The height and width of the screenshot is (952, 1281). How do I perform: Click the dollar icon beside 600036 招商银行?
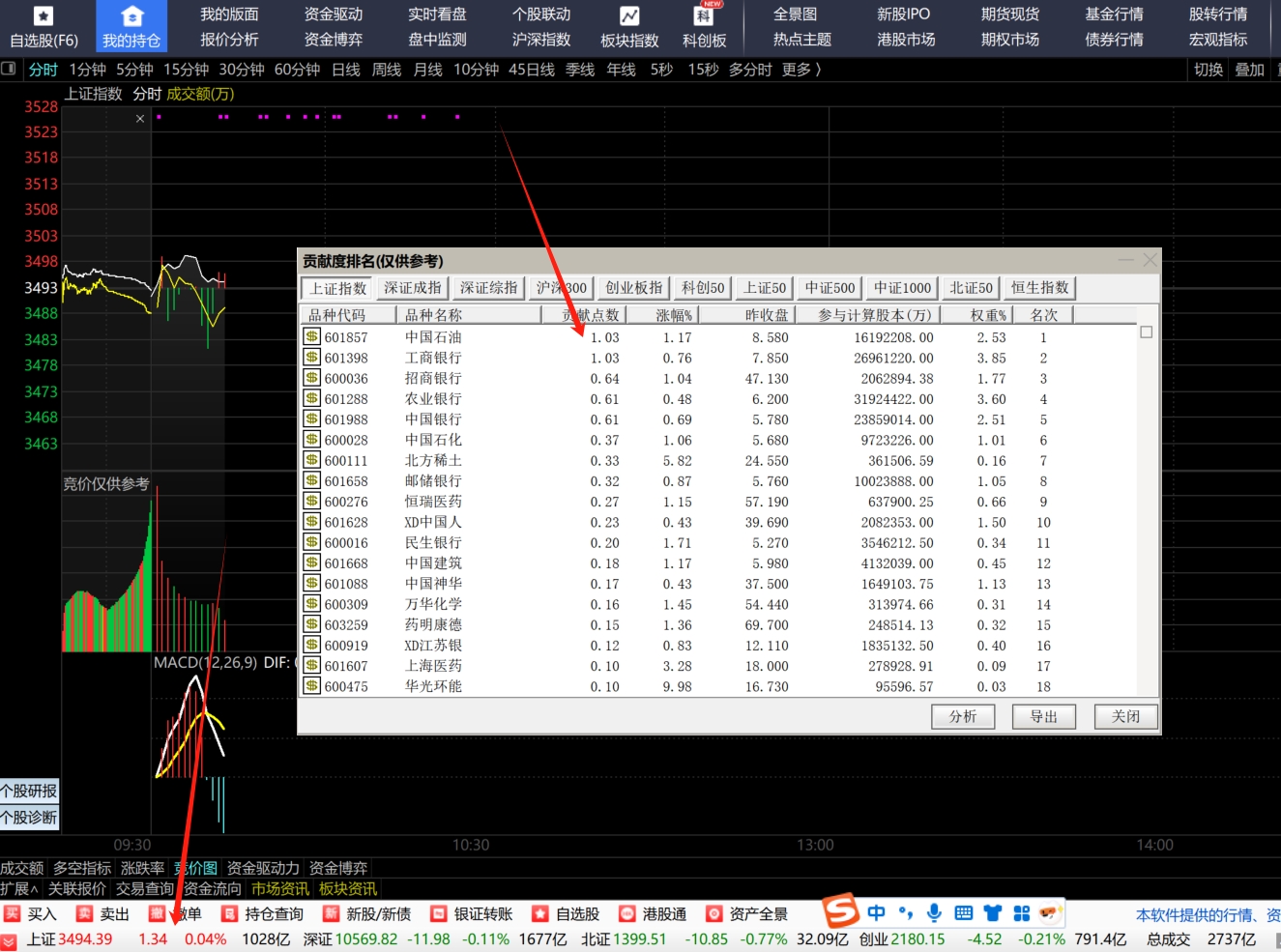pos(311,378)
